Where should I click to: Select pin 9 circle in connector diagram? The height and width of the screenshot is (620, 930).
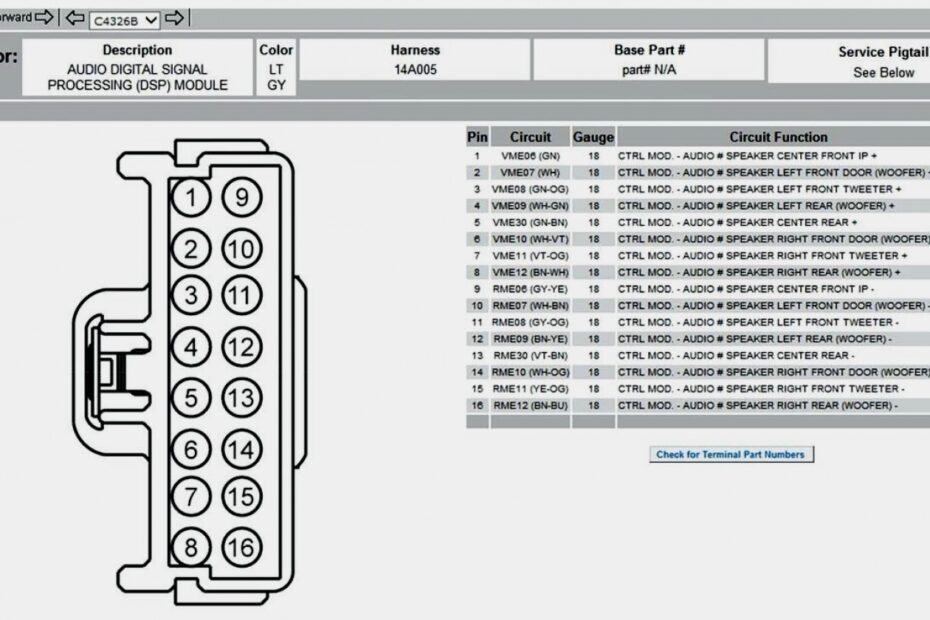(241, 198)
